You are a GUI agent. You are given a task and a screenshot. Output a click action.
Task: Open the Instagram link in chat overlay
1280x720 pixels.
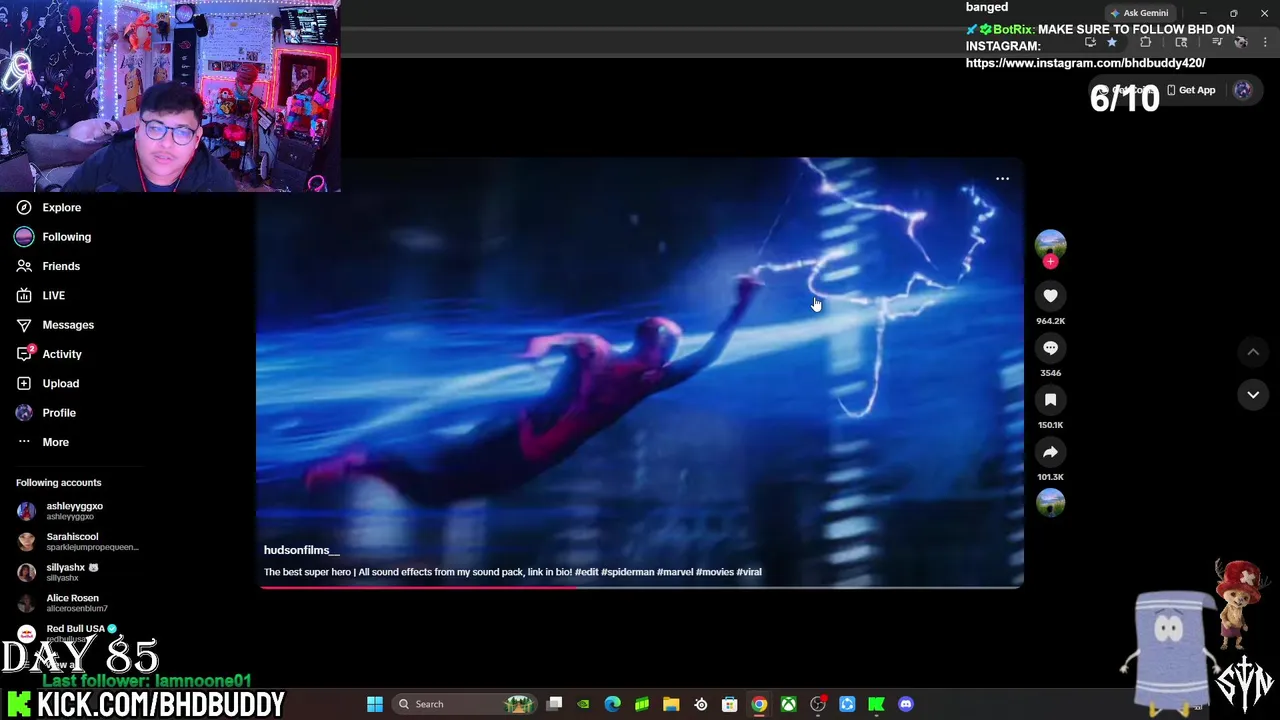(1085, 63)
